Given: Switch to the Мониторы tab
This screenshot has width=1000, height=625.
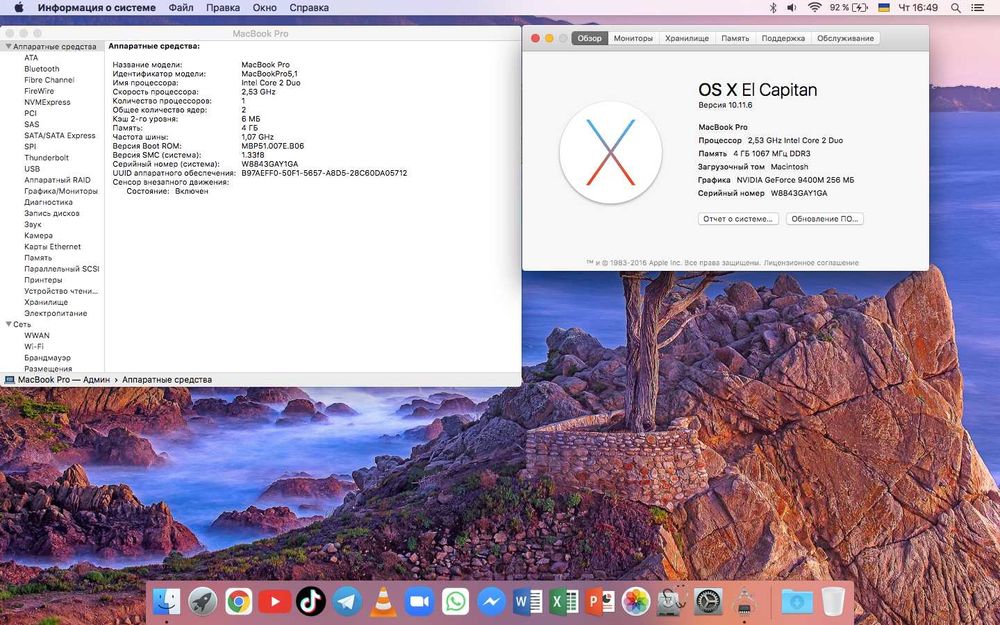Looking at the screenshot, I should pyautogui.click(x=633, y=38).
